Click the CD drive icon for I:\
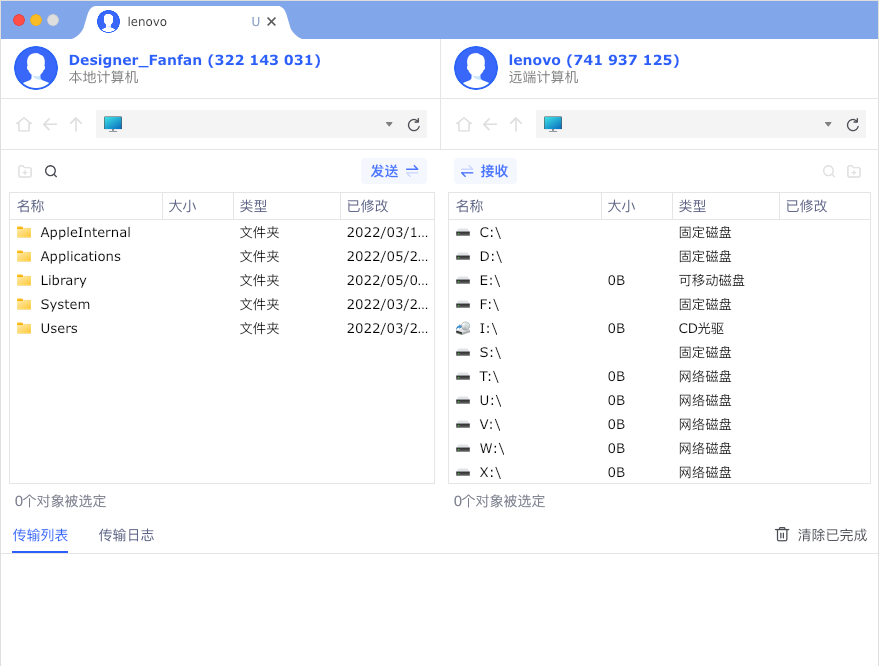879x666 pixels. [x=463, y=329]
